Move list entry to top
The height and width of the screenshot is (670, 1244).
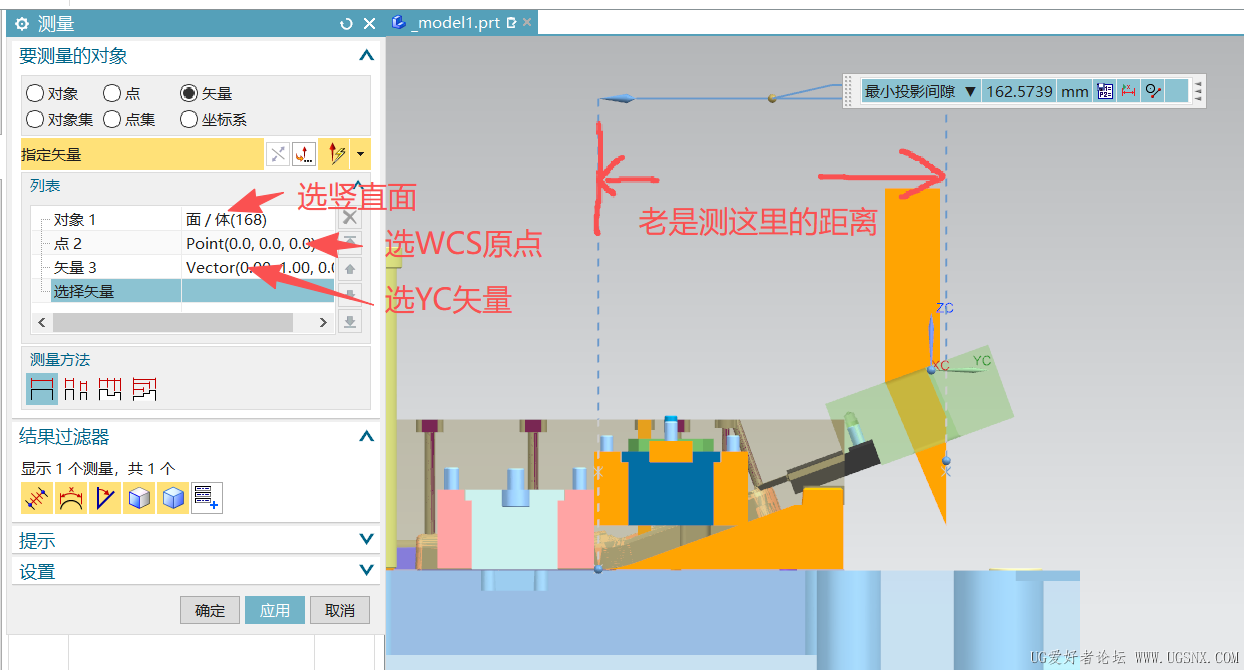(349, 243)
